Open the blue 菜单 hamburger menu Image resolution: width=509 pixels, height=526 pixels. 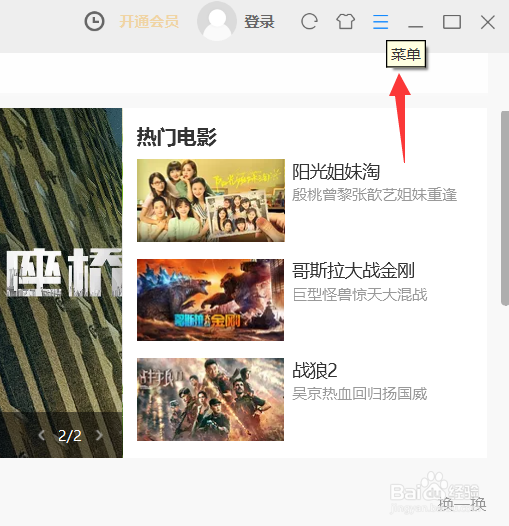[x=380, y=22]
